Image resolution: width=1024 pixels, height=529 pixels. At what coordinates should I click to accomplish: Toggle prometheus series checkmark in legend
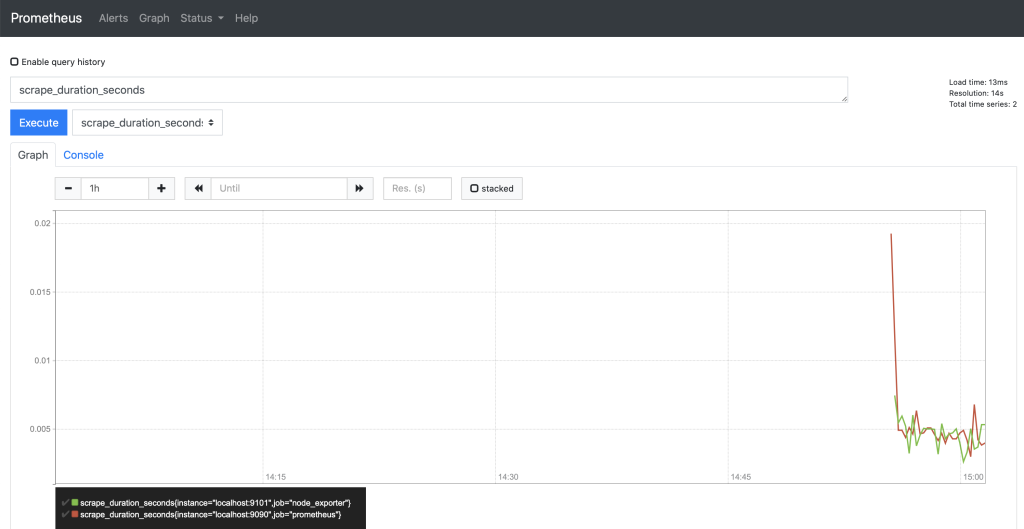[x=65, y=514]
